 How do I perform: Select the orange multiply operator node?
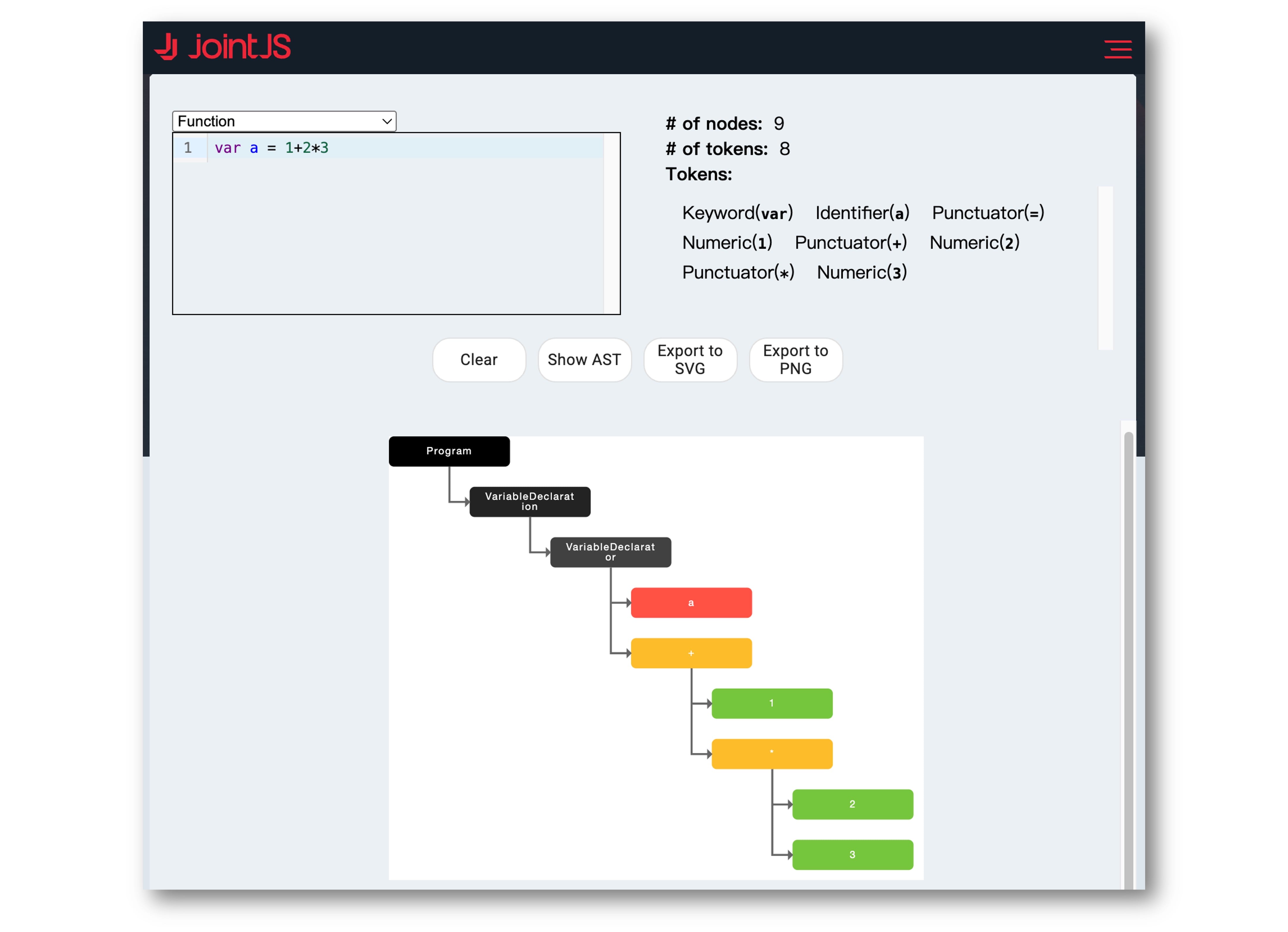point(772,754)
